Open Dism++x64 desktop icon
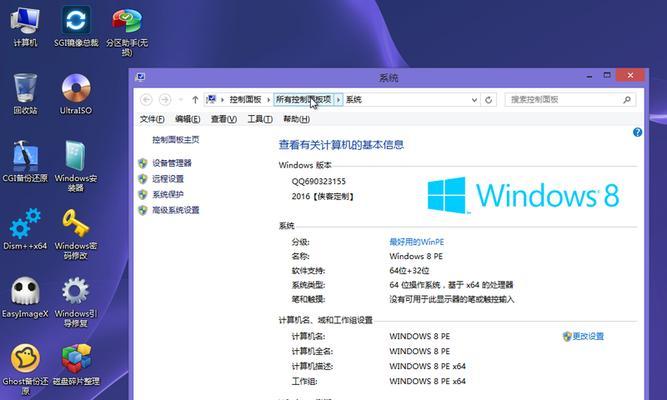The image size is (667, 400). pos(25,229)
